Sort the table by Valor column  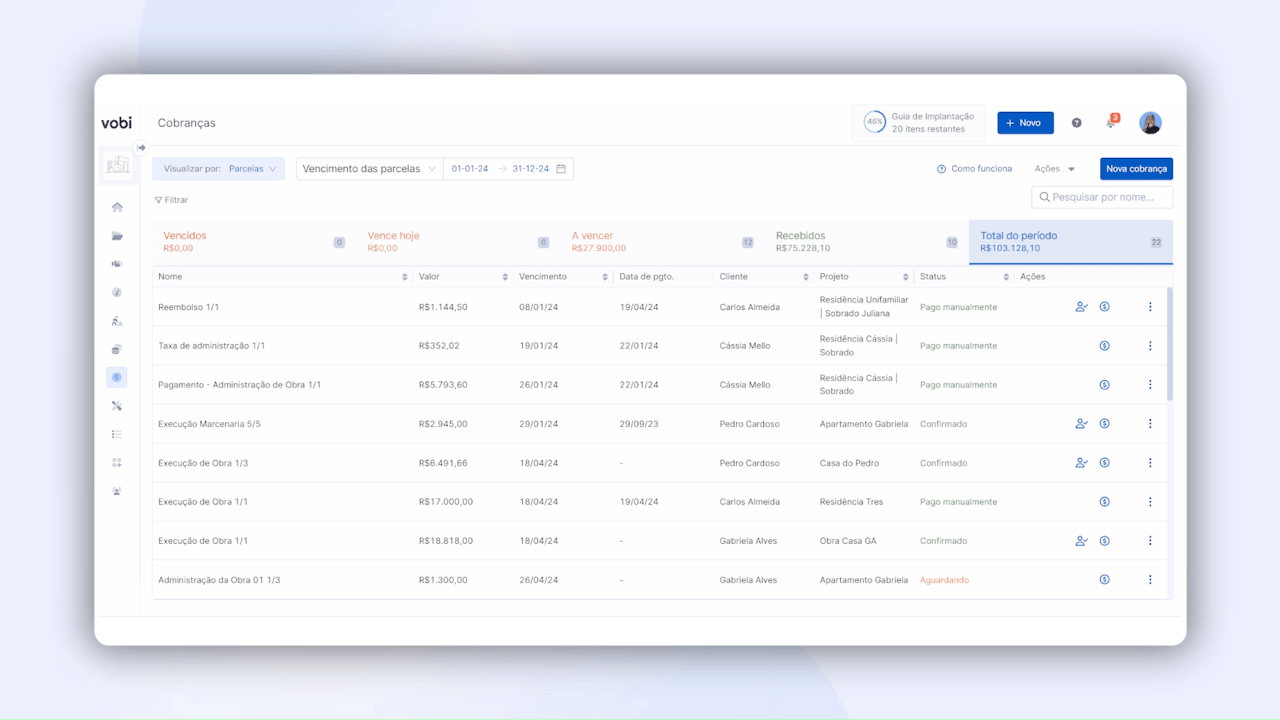point(505,277)
